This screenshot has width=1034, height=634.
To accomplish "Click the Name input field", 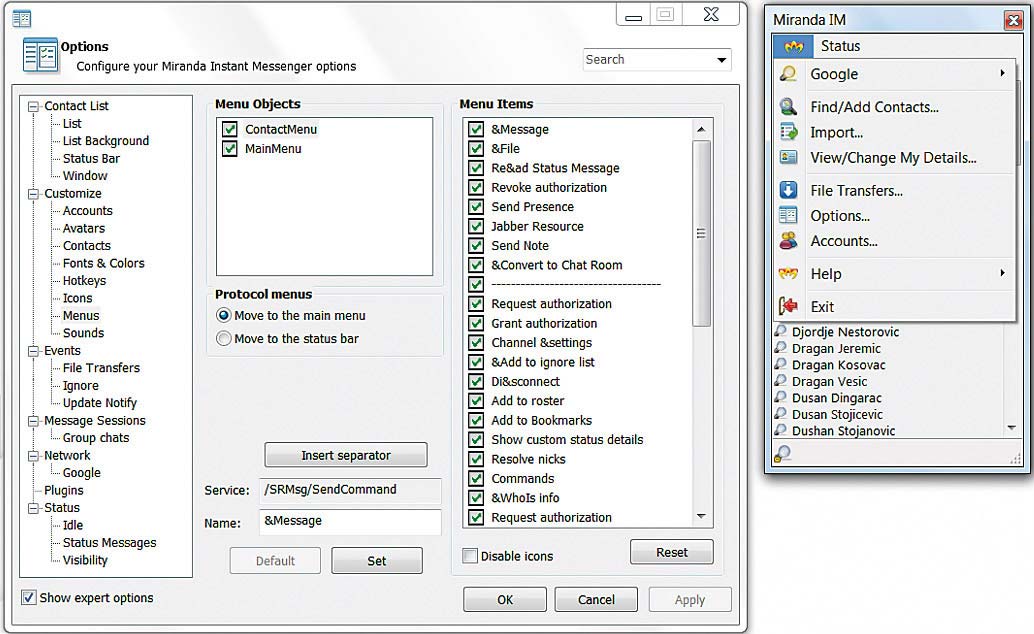I will tap(350, 521).
